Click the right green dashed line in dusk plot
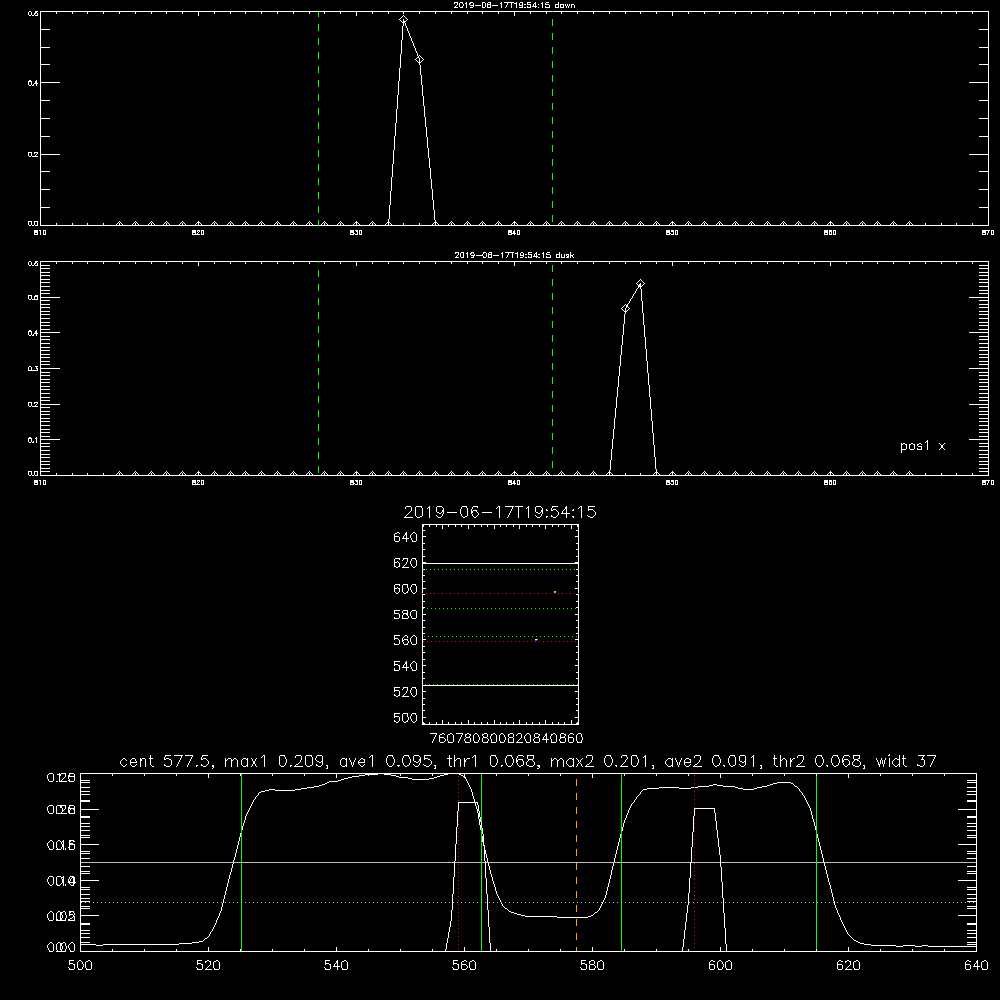The image size is (1000, 1000). tap(552, 368)
